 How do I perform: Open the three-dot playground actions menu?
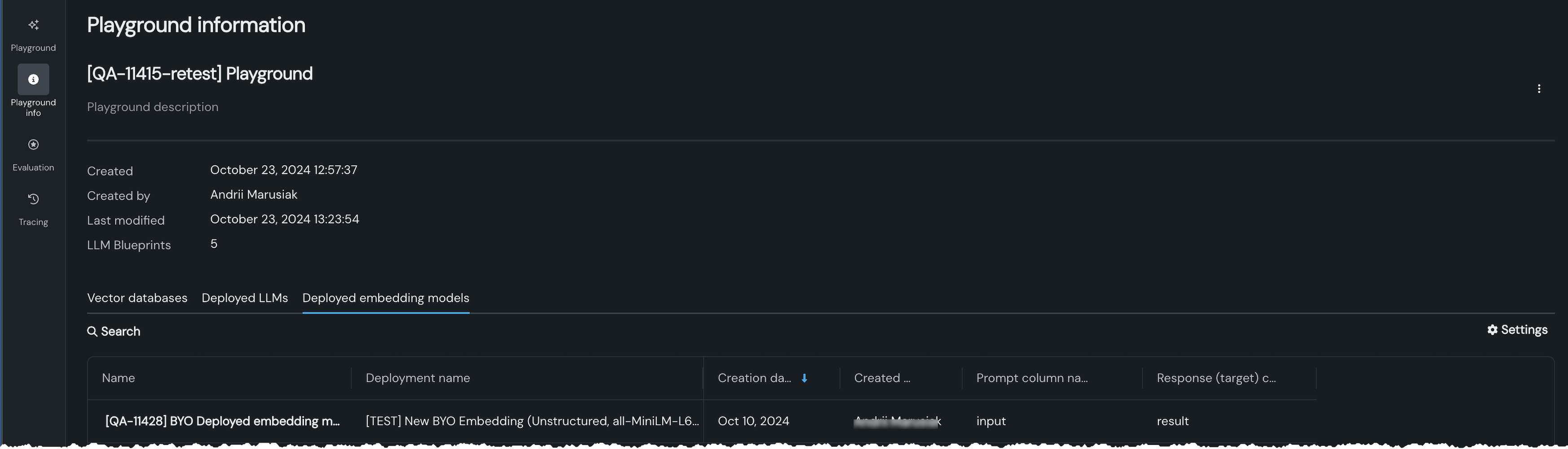point(1539,89)
